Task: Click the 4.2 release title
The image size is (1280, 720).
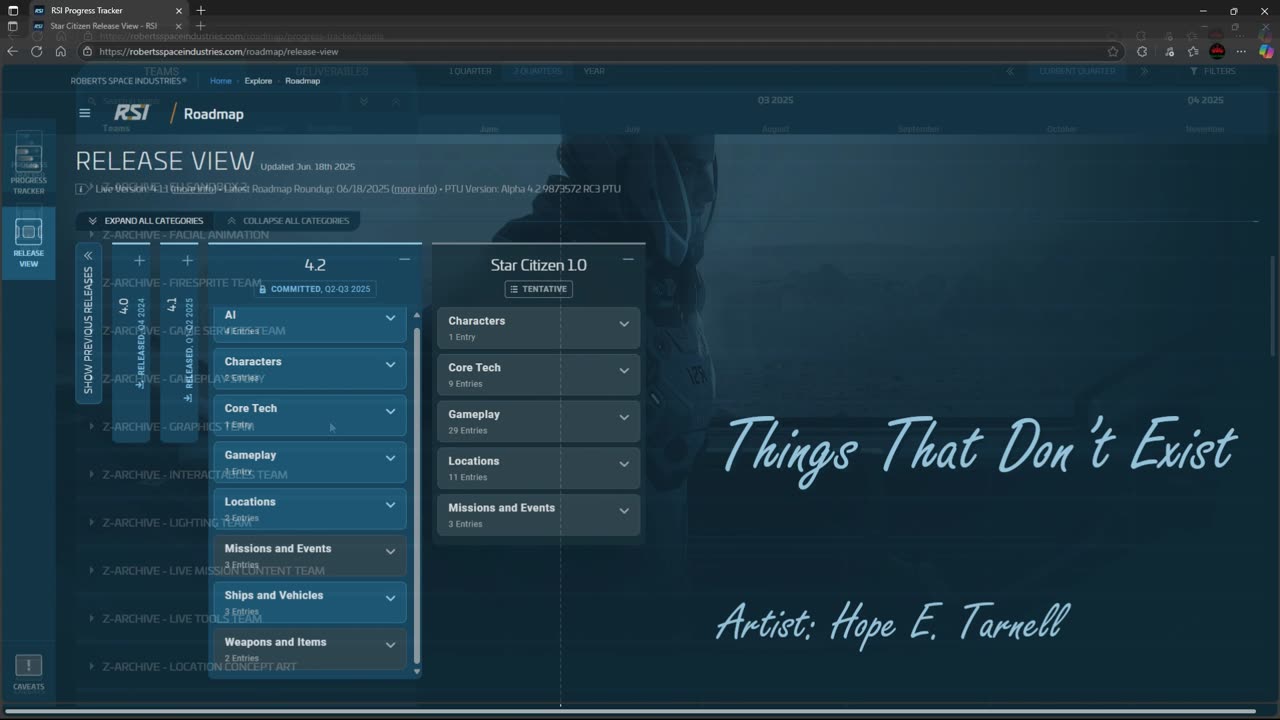Action: click(x=315, y=265)
